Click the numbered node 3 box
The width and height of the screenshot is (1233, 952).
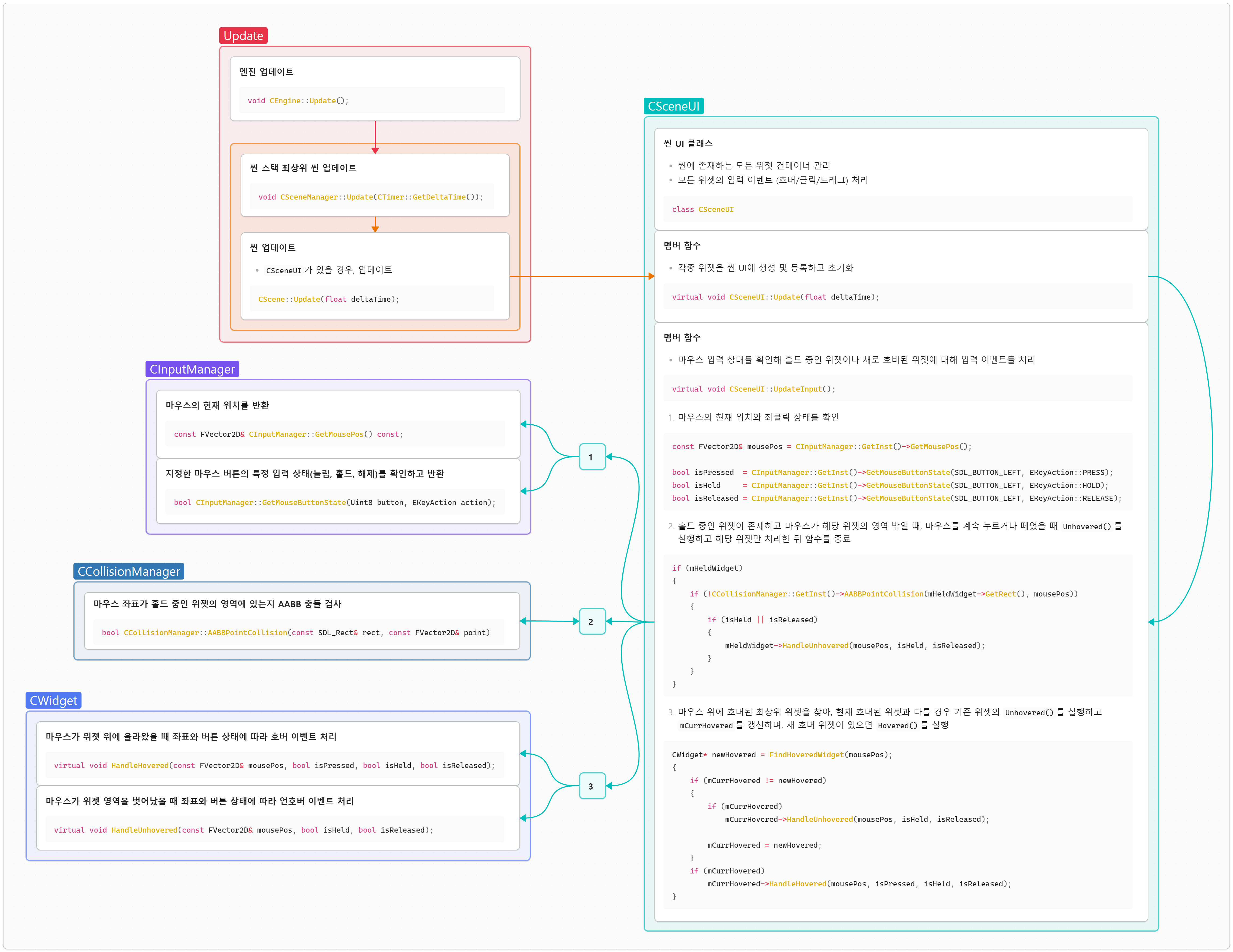click(x=592, y=786)
